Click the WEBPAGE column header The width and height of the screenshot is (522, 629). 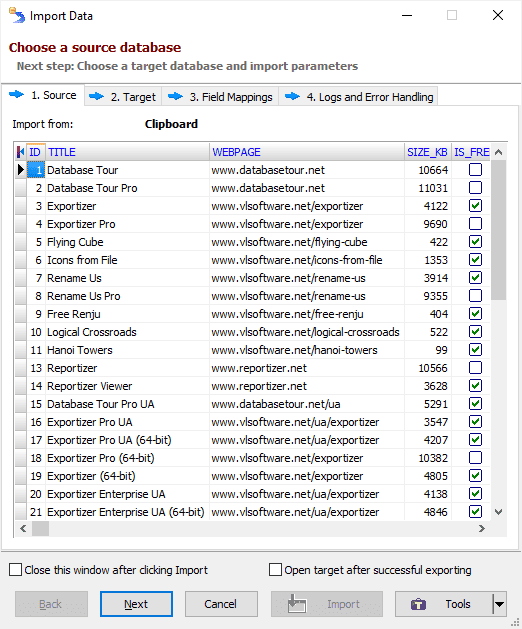[307, 152]
